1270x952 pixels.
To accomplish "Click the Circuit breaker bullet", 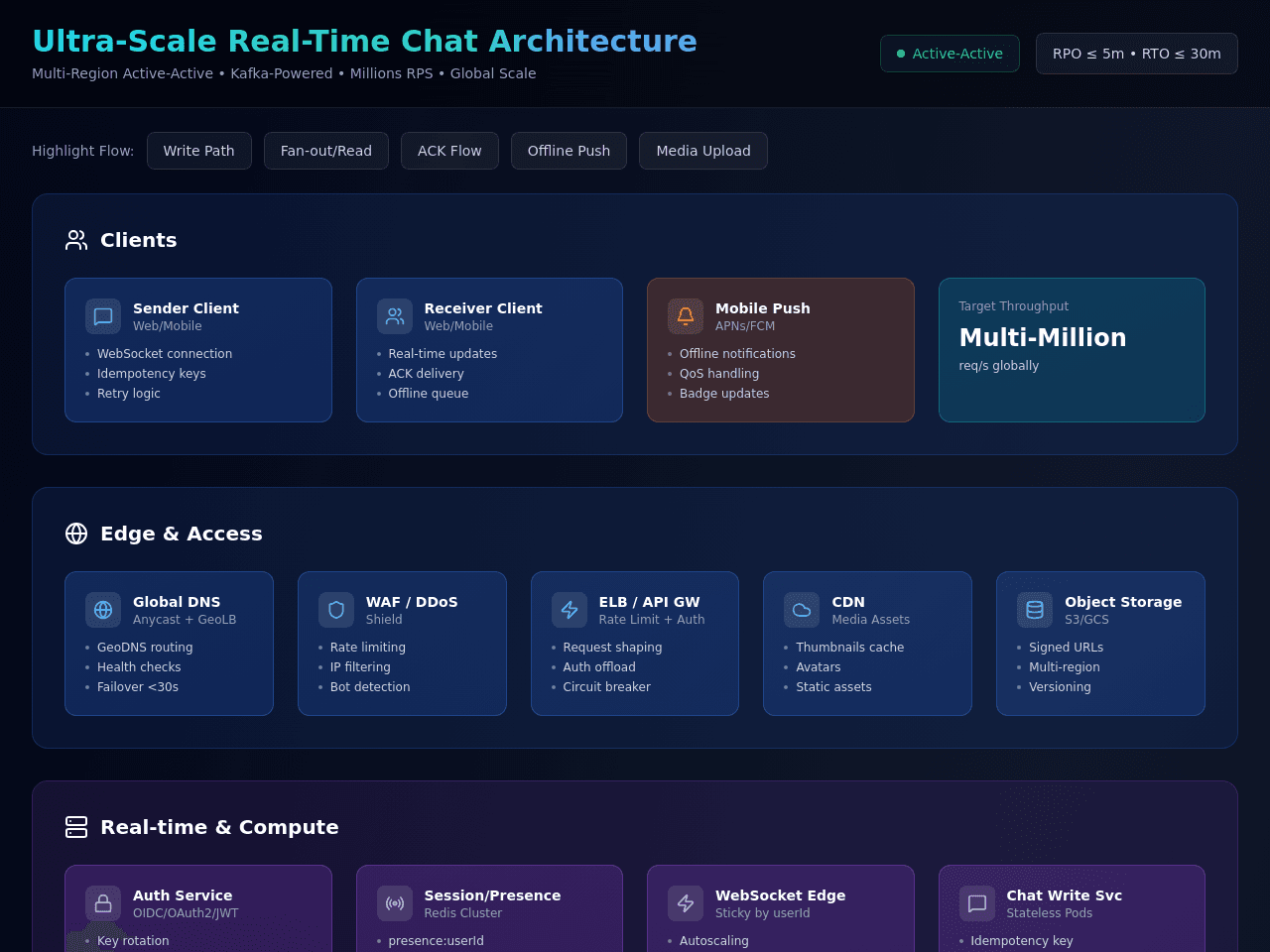I will pos(607,687).
